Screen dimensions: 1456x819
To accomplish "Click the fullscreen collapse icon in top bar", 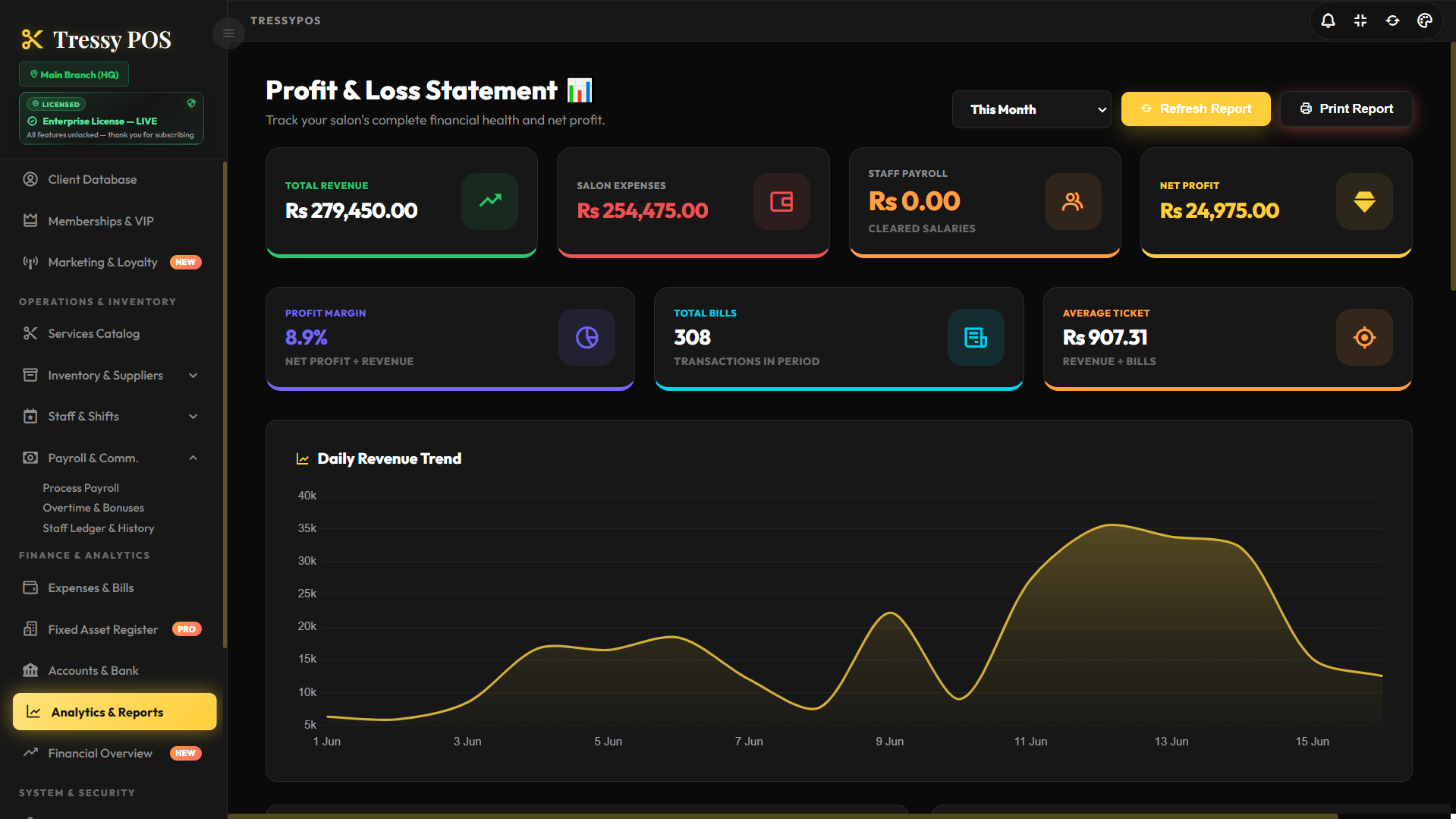I will (x=1360, y=20).
